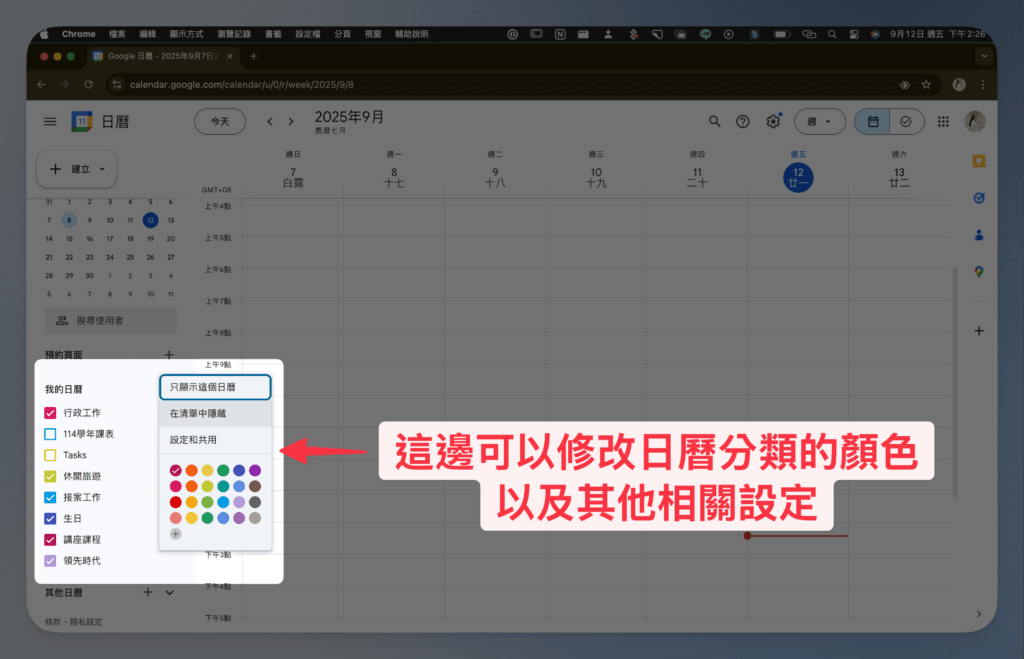Open the main menu hamburger icon
The width and height of the screenshot is (1024, 659).
coord(50,121)
